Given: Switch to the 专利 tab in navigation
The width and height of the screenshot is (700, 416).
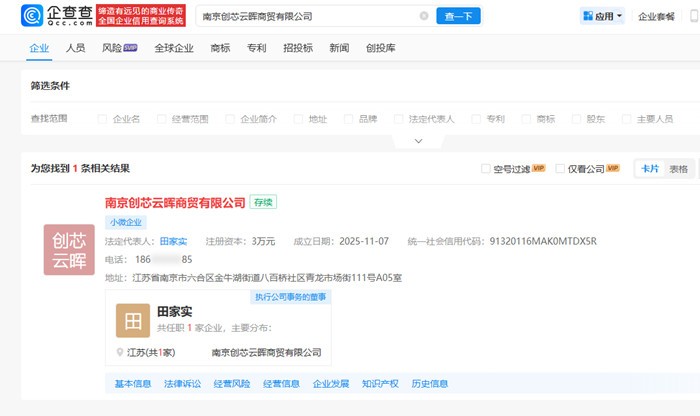Looking at the screenshot, I should [x=257, y=48].
